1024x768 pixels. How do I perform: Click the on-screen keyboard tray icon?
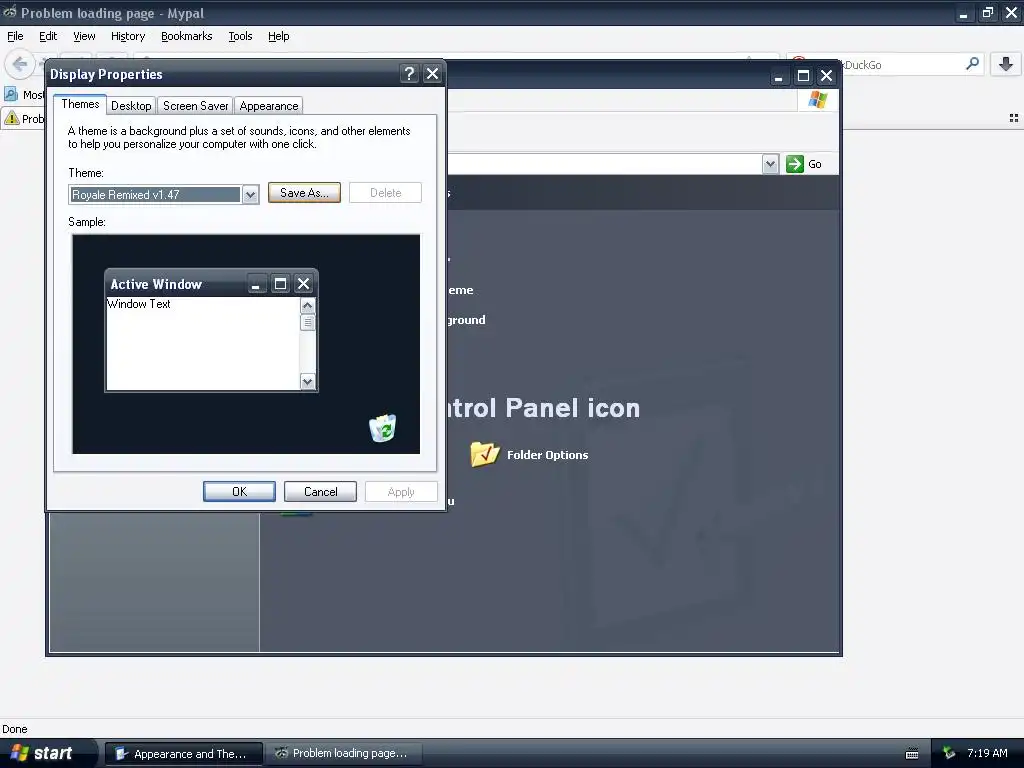coord(912,754)
